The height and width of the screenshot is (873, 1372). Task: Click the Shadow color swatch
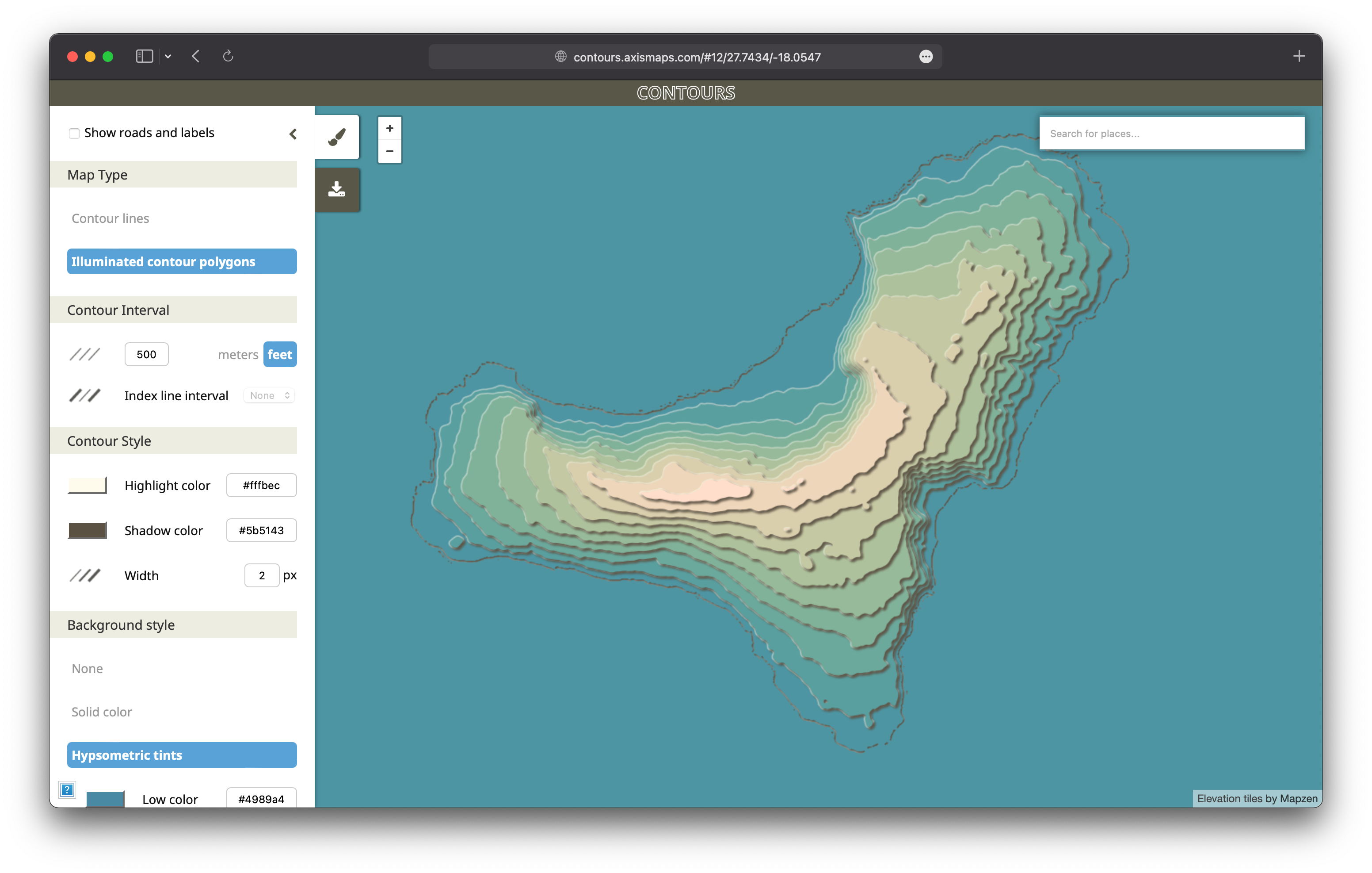pyautogui.click(x=87, y=530)
